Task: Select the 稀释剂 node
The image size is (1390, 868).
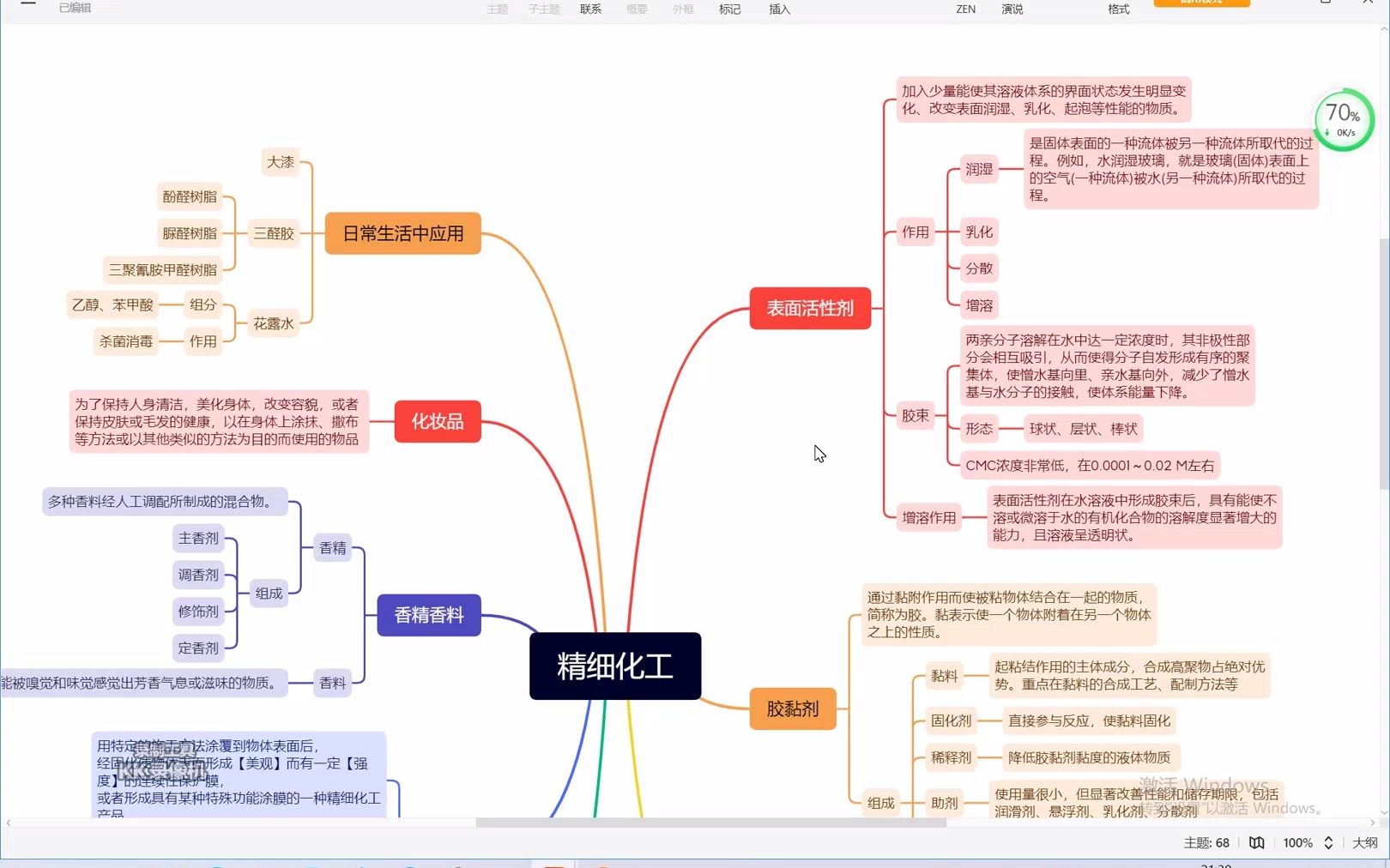Action: tap(952, 757)
